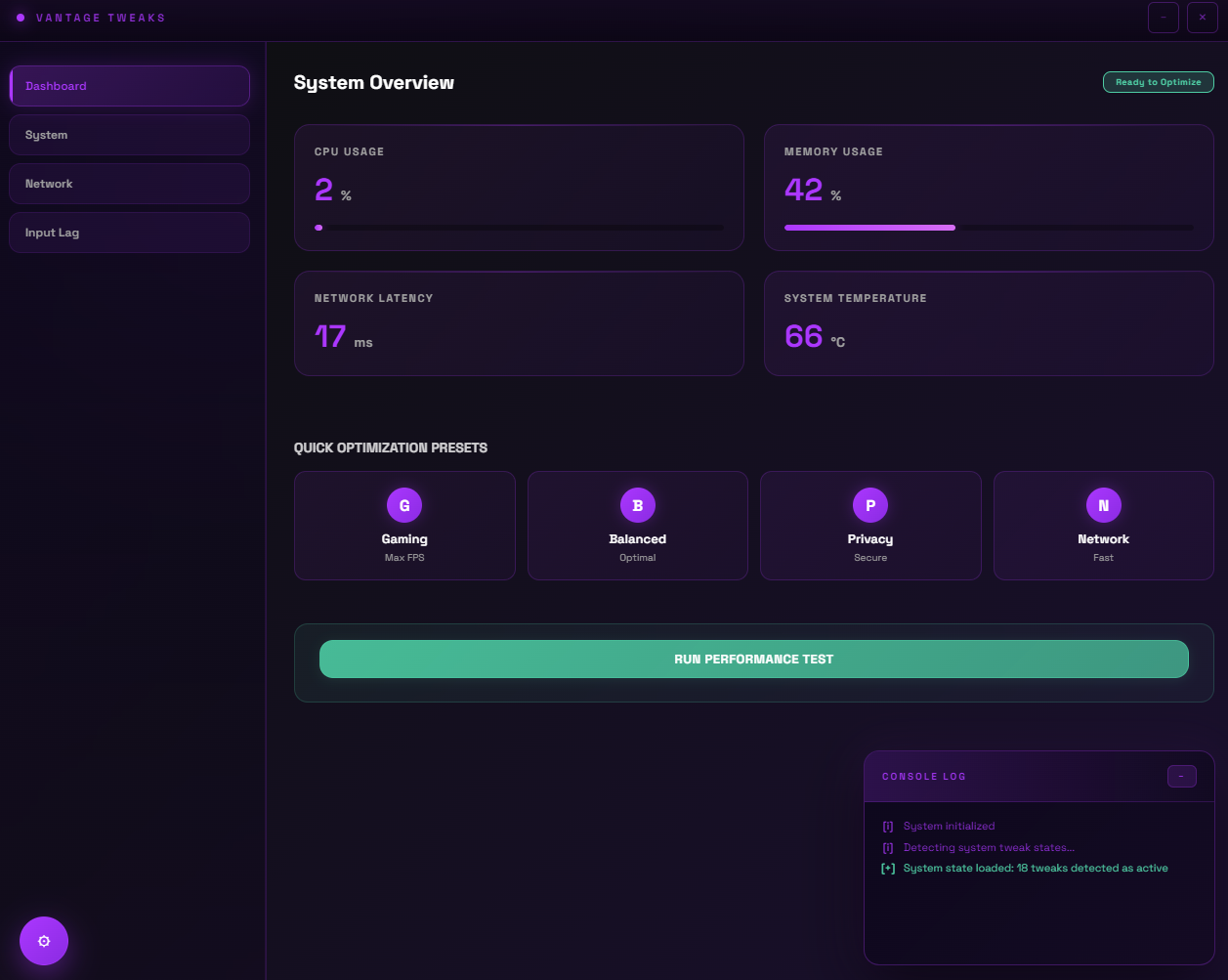Open the System section in the sidebar
This screenshot has width=1228, height=980.
click(x=129, y=135)
